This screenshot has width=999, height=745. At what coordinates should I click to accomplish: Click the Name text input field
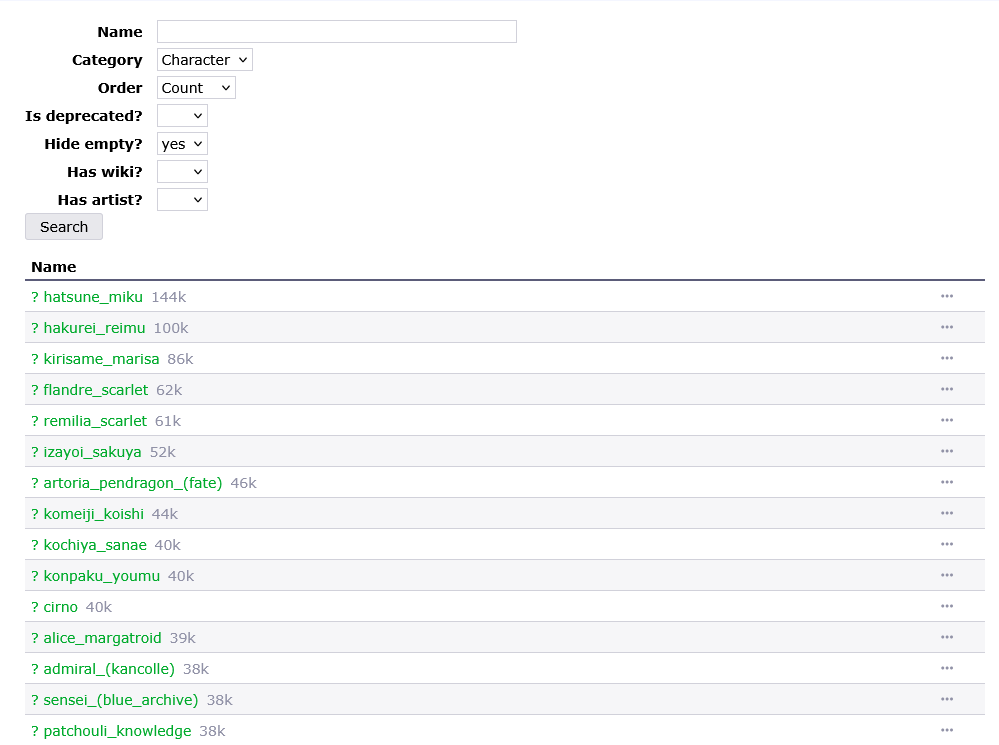(x=336, y=32)
